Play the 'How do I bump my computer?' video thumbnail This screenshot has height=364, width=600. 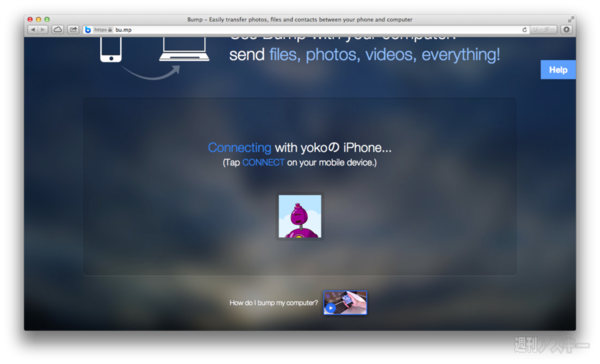point(345,302)
